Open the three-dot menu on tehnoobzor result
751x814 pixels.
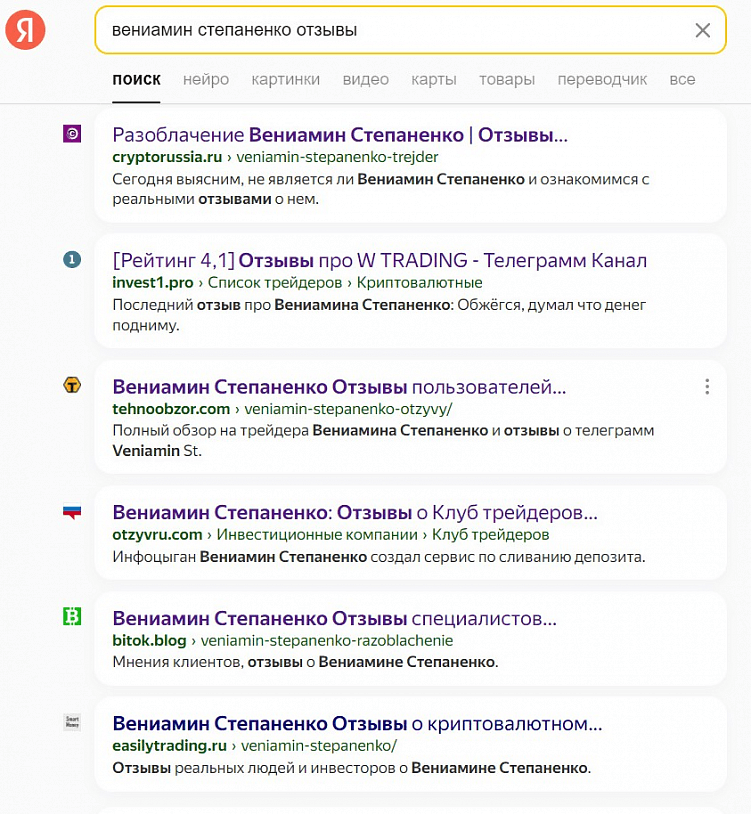click(x=707, y=386)
